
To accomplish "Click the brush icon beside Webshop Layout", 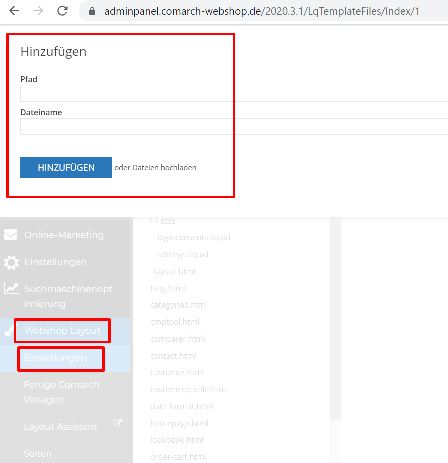I will 9,331.
